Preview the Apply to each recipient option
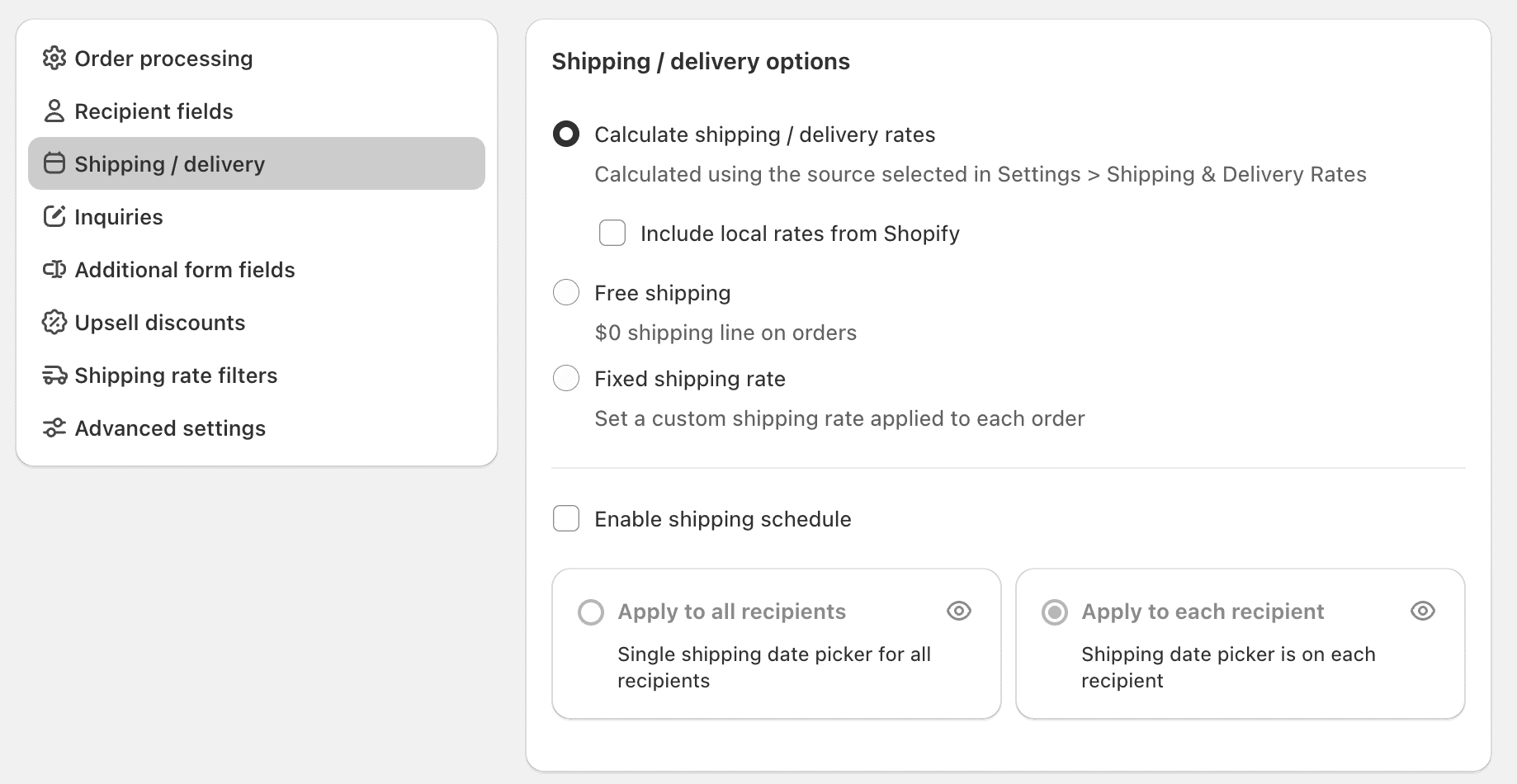The image size is (1517, 784). pyautogui.click(x=1422, y=611)
